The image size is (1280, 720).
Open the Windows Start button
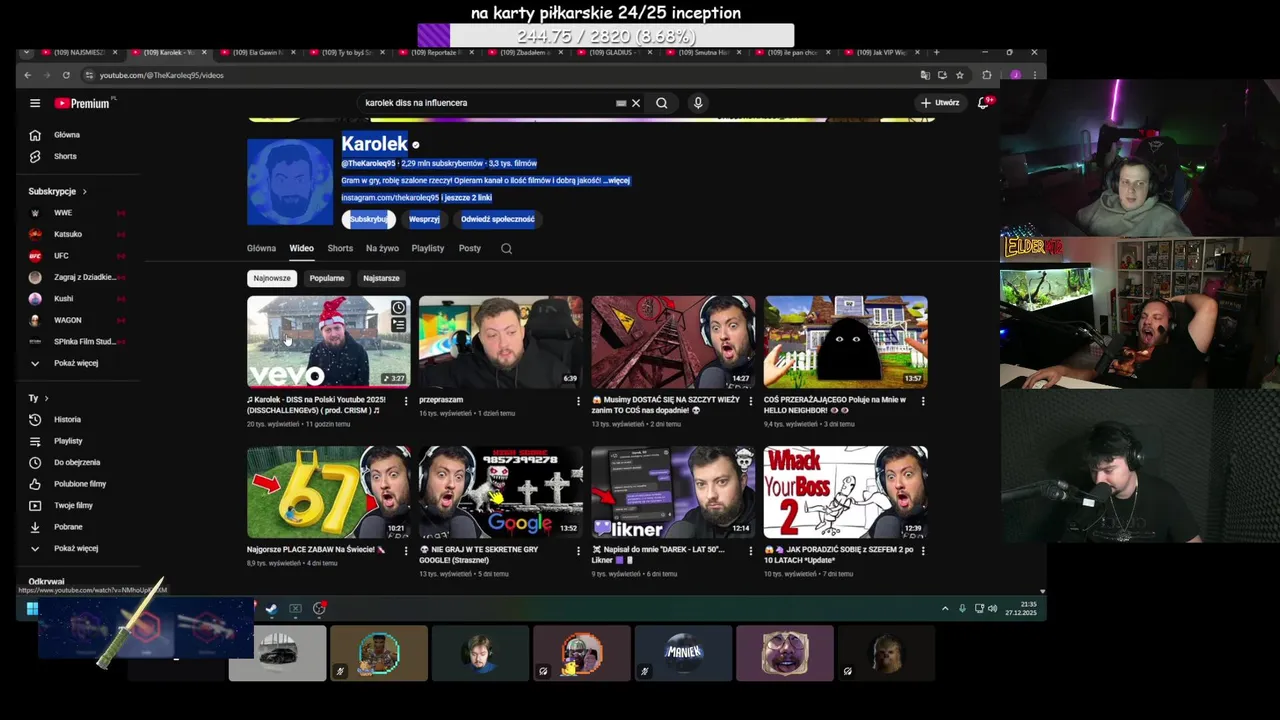pyautogui.click(x=32, y=608)
